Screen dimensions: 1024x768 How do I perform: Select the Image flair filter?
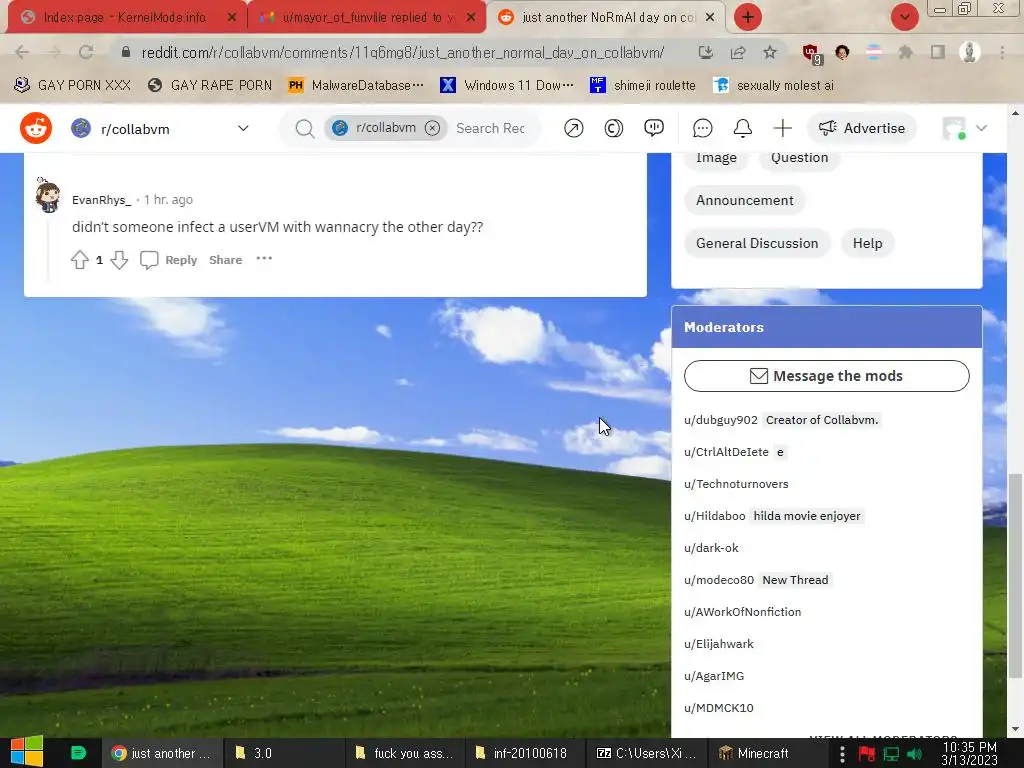[x=716, y=158]
